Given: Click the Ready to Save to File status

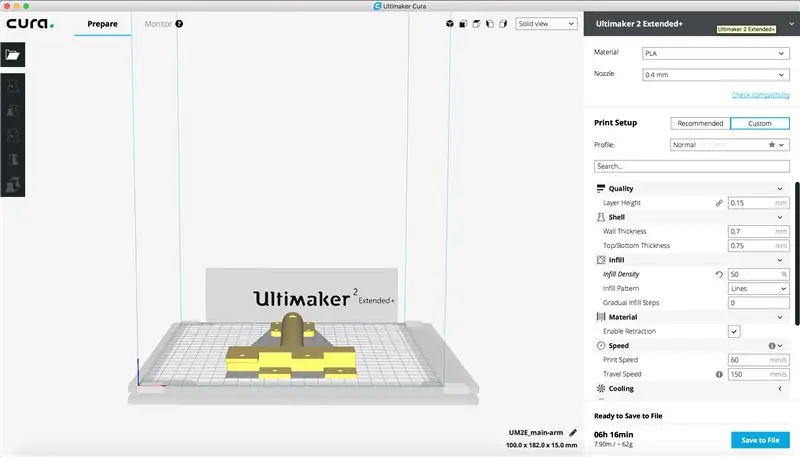Looking at the screenshot, I should 628,416.
